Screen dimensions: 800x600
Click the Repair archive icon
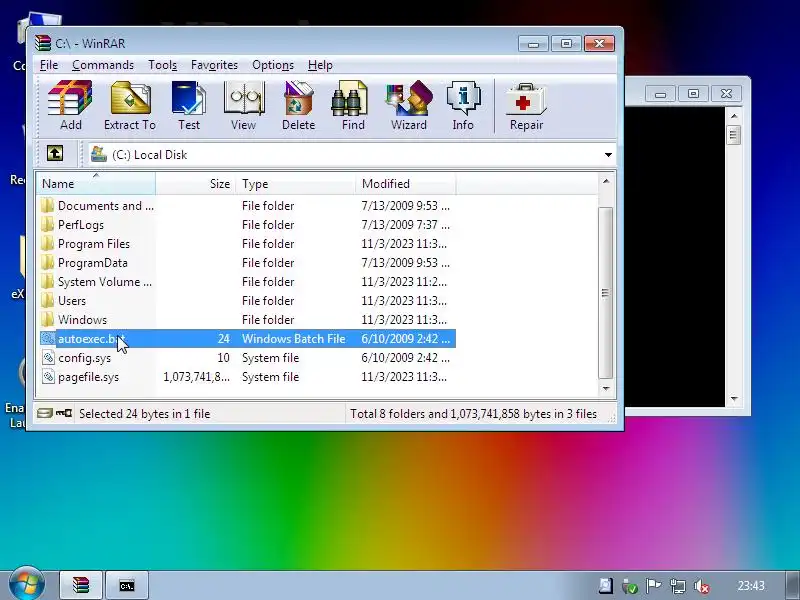tap(527, 106)
